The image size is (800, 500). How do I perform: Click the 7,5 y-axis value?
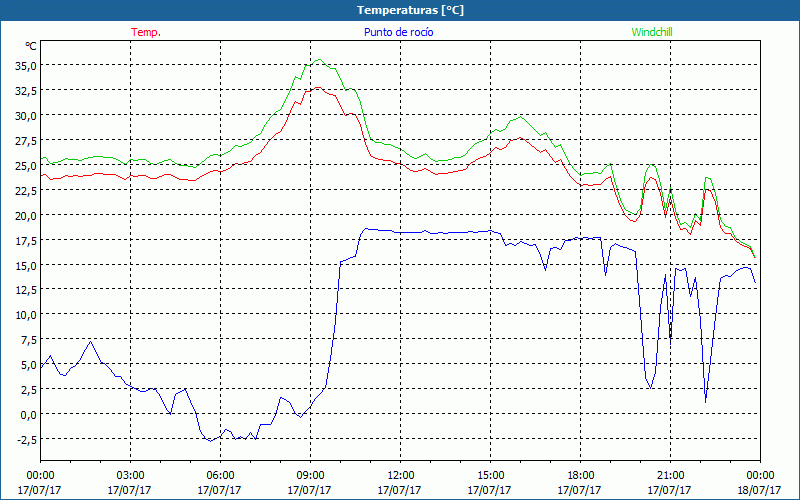point(28,340)
